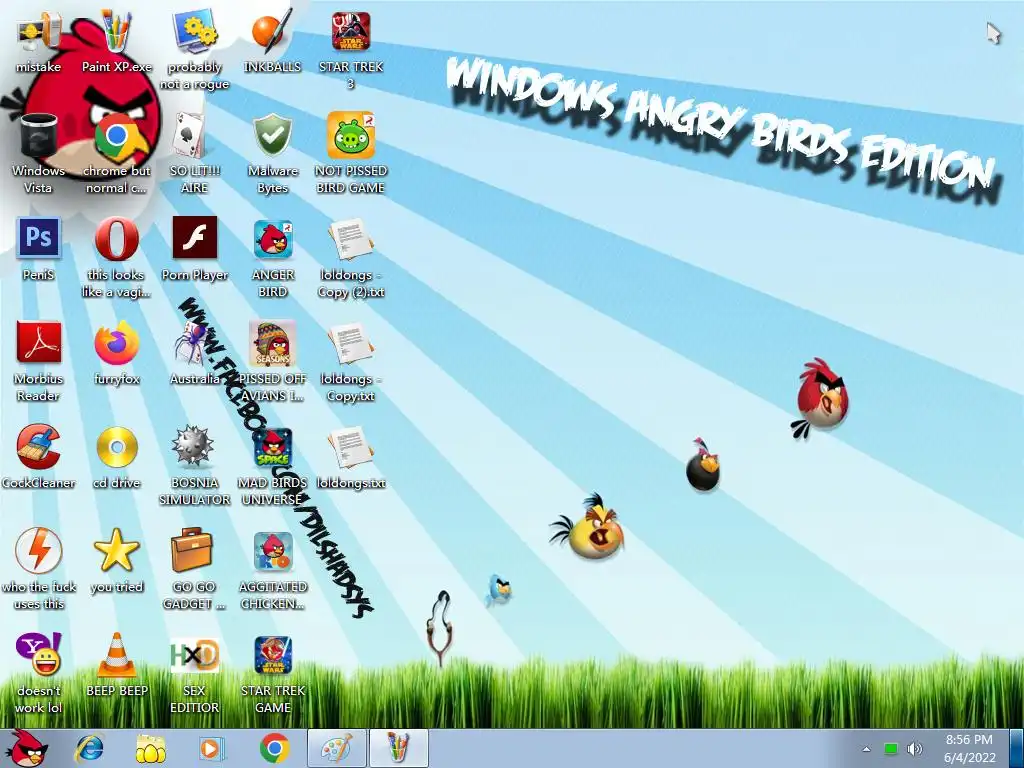The height and width of the screenshot is (768, 1024).
Task: Click the Show Desktop strip
Action: pyautogui.click(x=1017, y=748)
